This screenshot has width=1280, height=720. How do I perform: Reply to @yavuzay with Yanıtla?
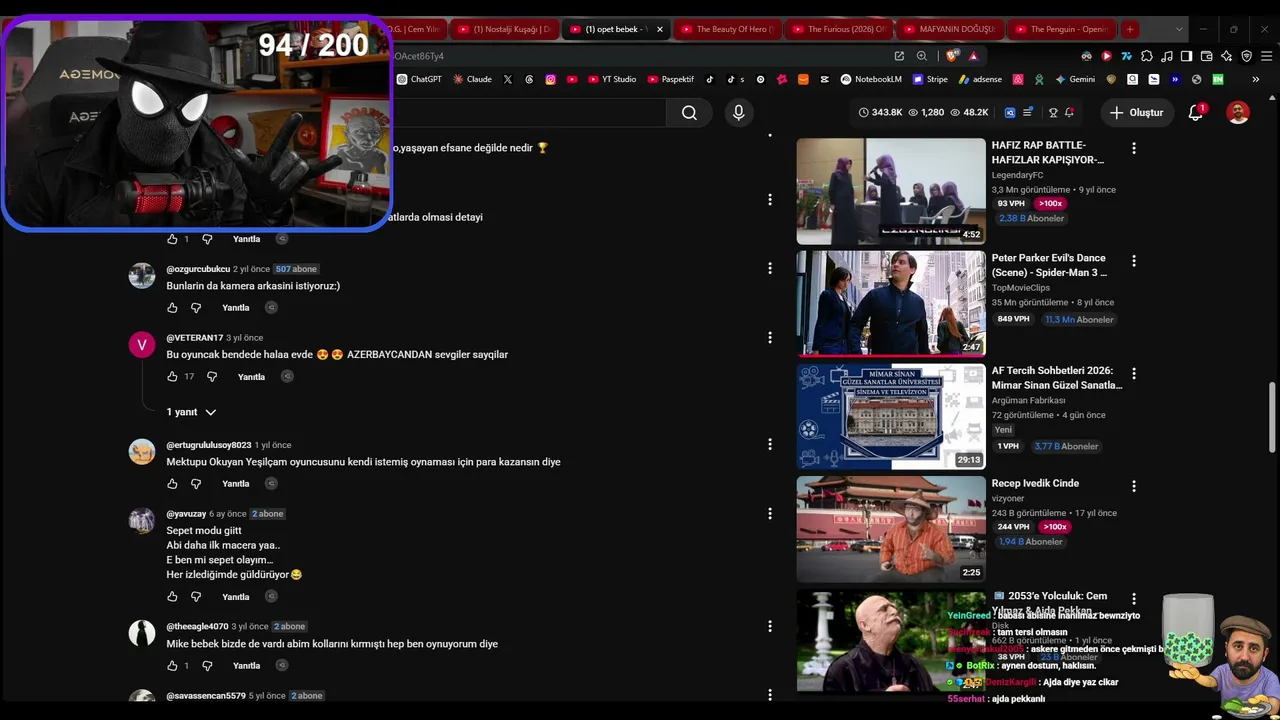[x=236, y=597]
